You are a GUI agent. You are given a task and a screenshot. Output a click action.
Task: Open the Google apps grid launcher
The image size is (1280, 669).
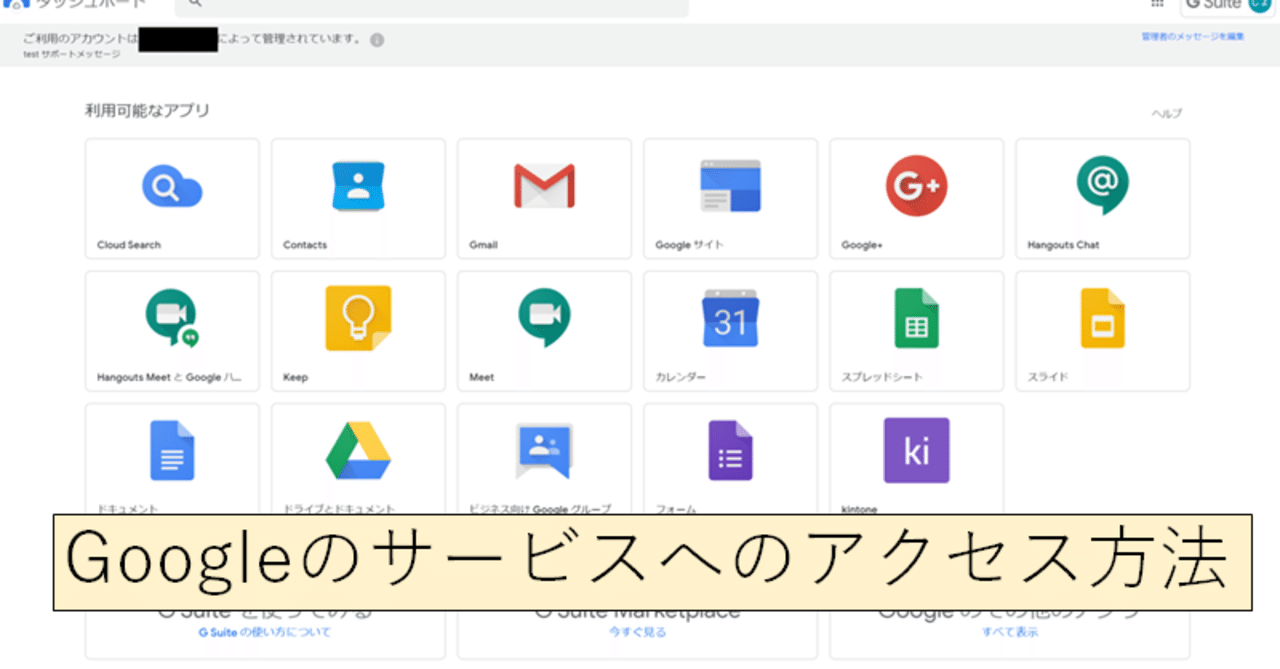pos(1157,4)
